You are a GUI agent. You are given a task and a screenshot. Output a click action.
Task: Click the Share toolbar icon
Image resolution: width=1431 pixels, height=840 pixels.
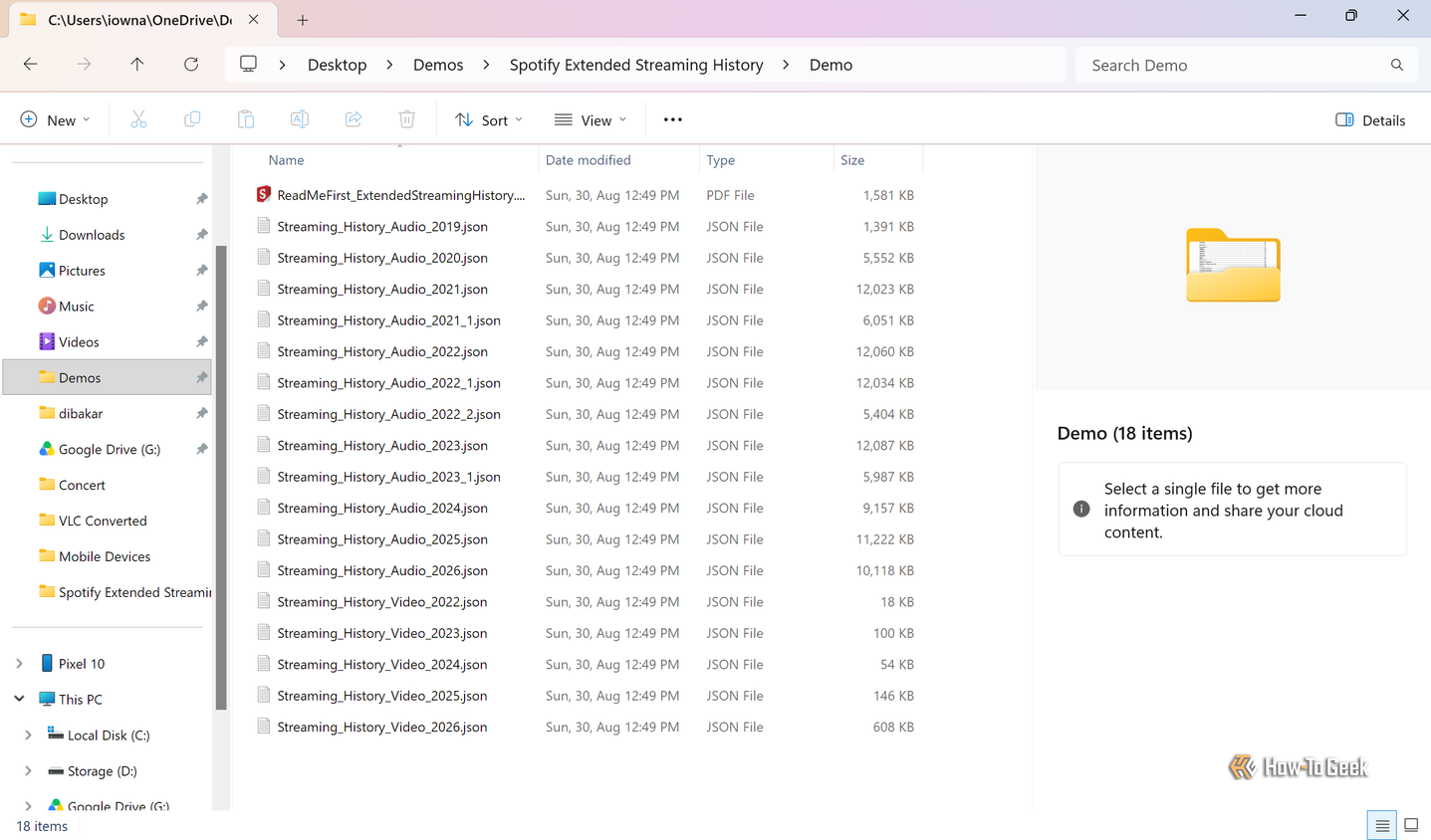[354, 119]
